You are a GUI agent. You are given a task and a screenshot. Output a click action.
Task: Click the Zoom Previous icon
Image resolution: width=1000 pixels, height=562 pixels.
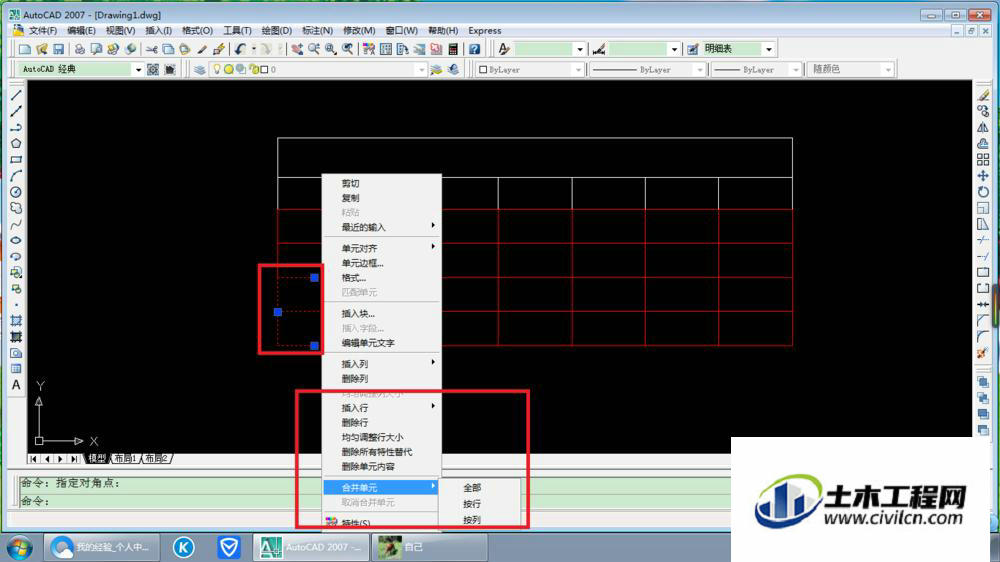348,49
